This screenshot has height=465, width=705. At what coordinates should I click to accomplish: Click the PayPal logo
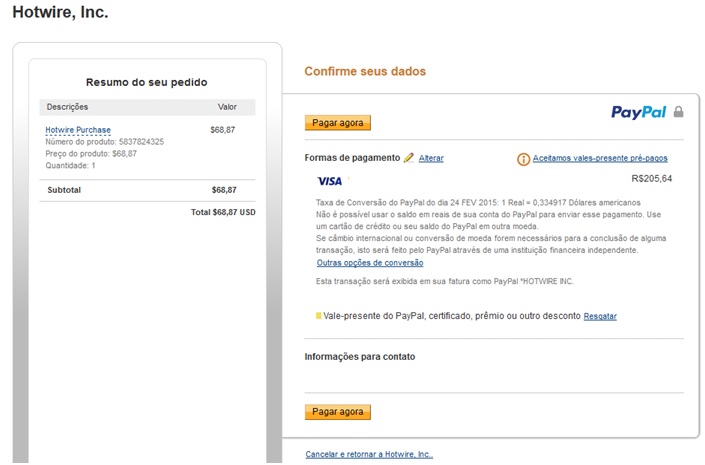638,112
